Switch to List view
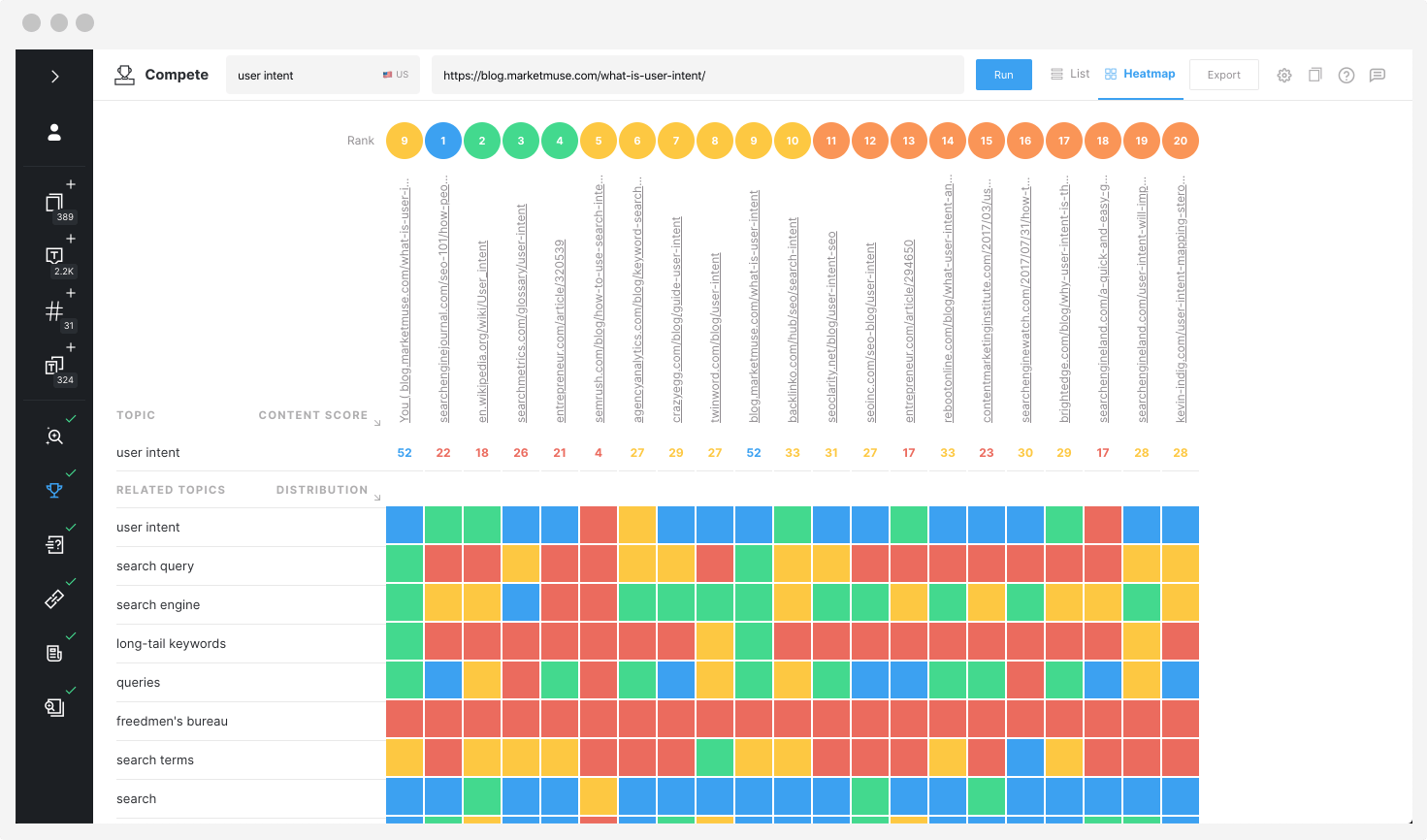Image resolution: width=1427 pixels, height=840 pixels. click(x=1069, y=73)
